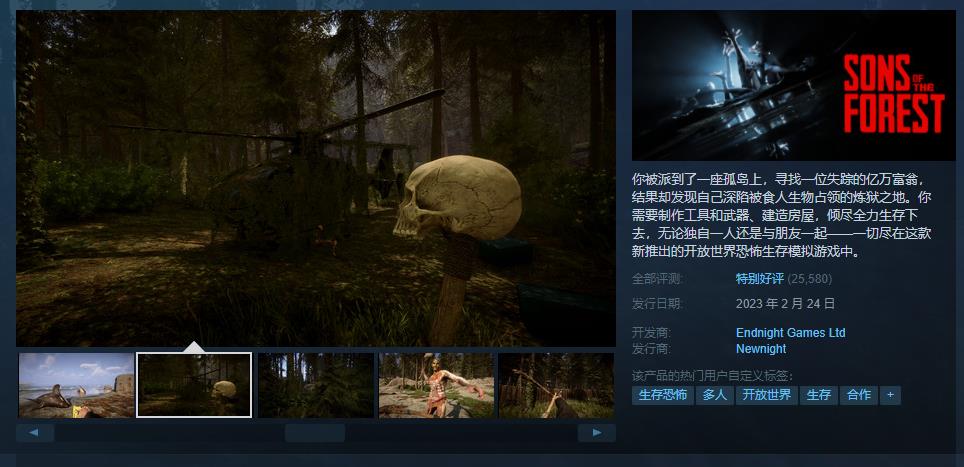
Task: Open the 合作 tag
Action: (x=859, y=395)
